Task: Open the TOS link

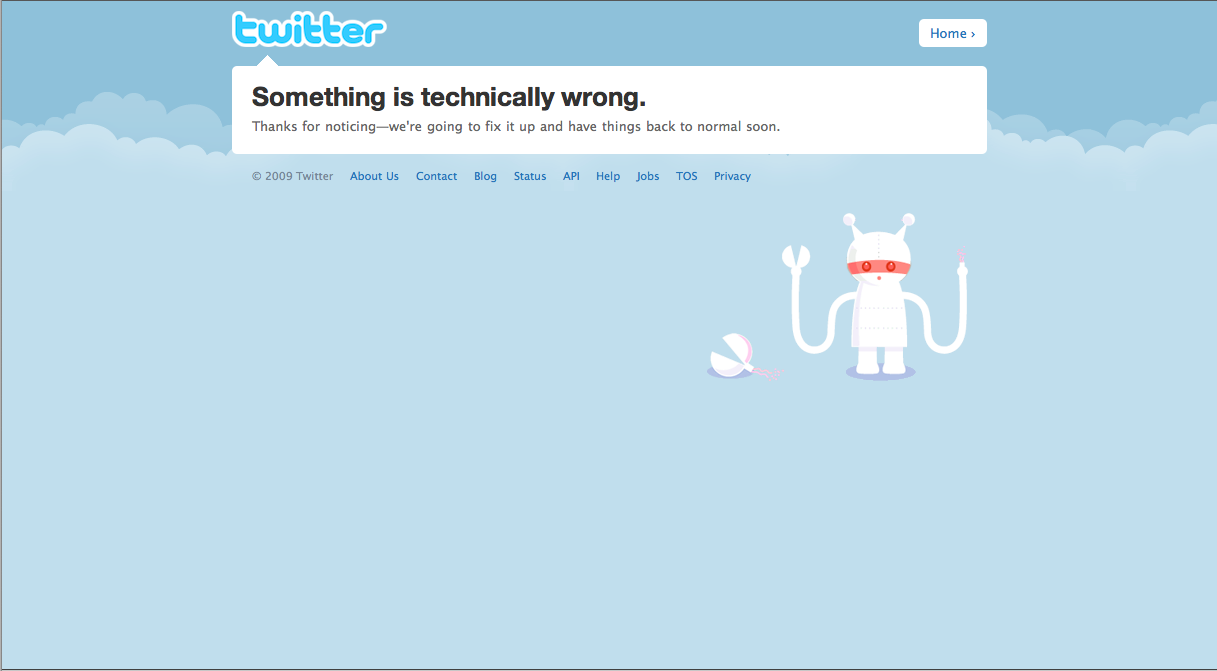Action: coord(687,176)
